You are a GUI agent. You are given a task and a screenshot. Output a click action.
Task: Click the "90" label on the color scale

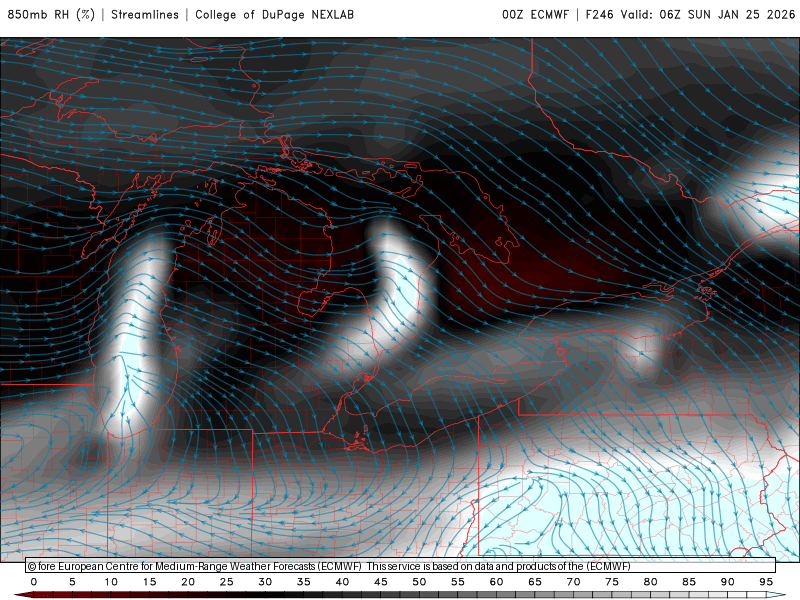coord(727,582)
